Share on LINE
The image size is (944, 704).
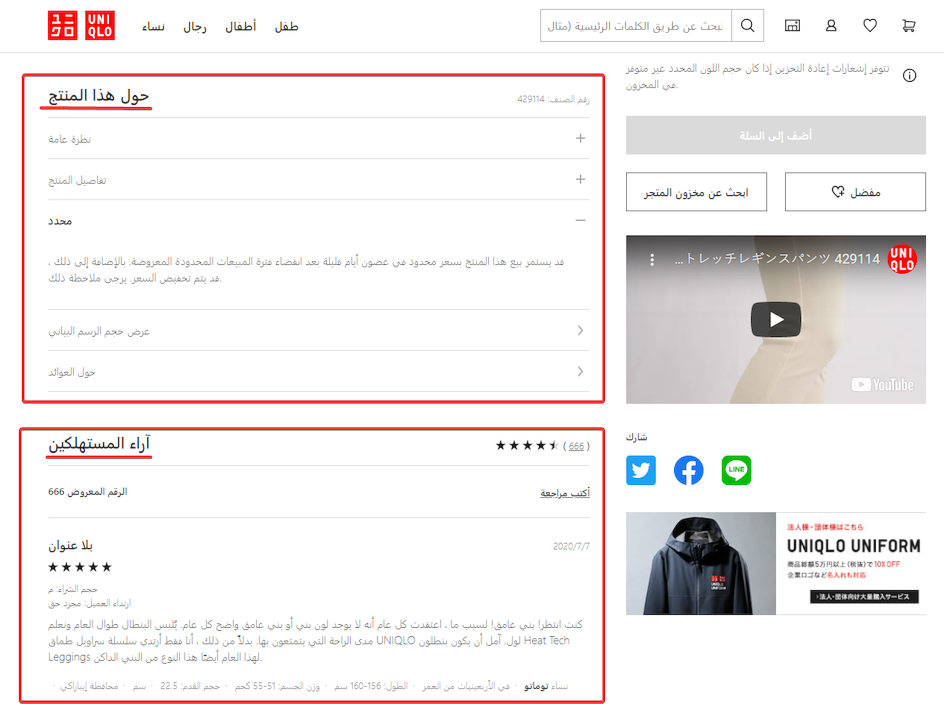click(x=736, y=470)
